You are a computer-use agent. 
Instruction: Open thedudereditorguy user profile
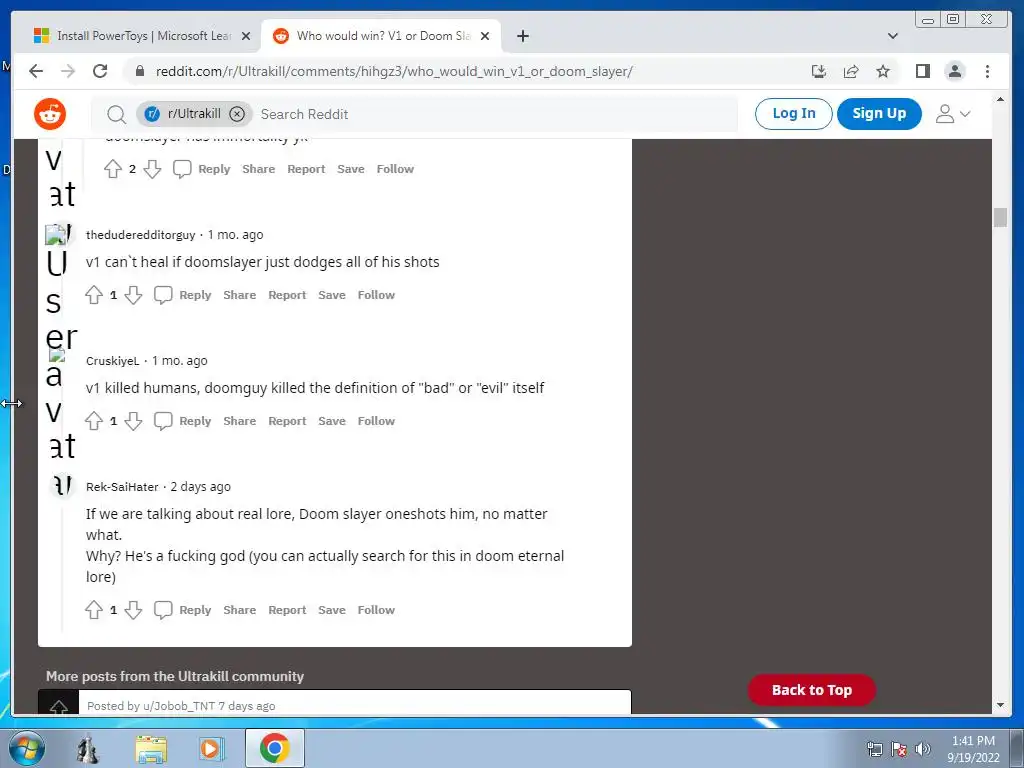point(140,235)
